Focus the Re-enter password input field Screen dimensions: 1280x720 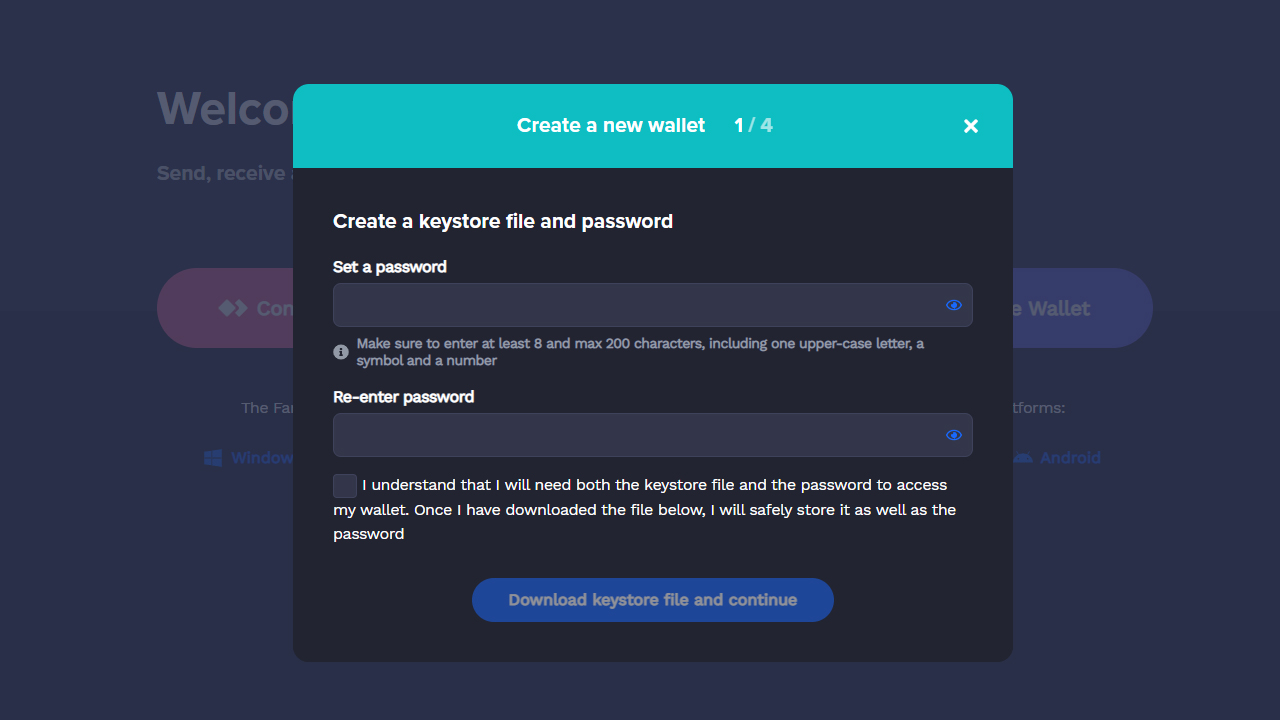coord(653,435)
